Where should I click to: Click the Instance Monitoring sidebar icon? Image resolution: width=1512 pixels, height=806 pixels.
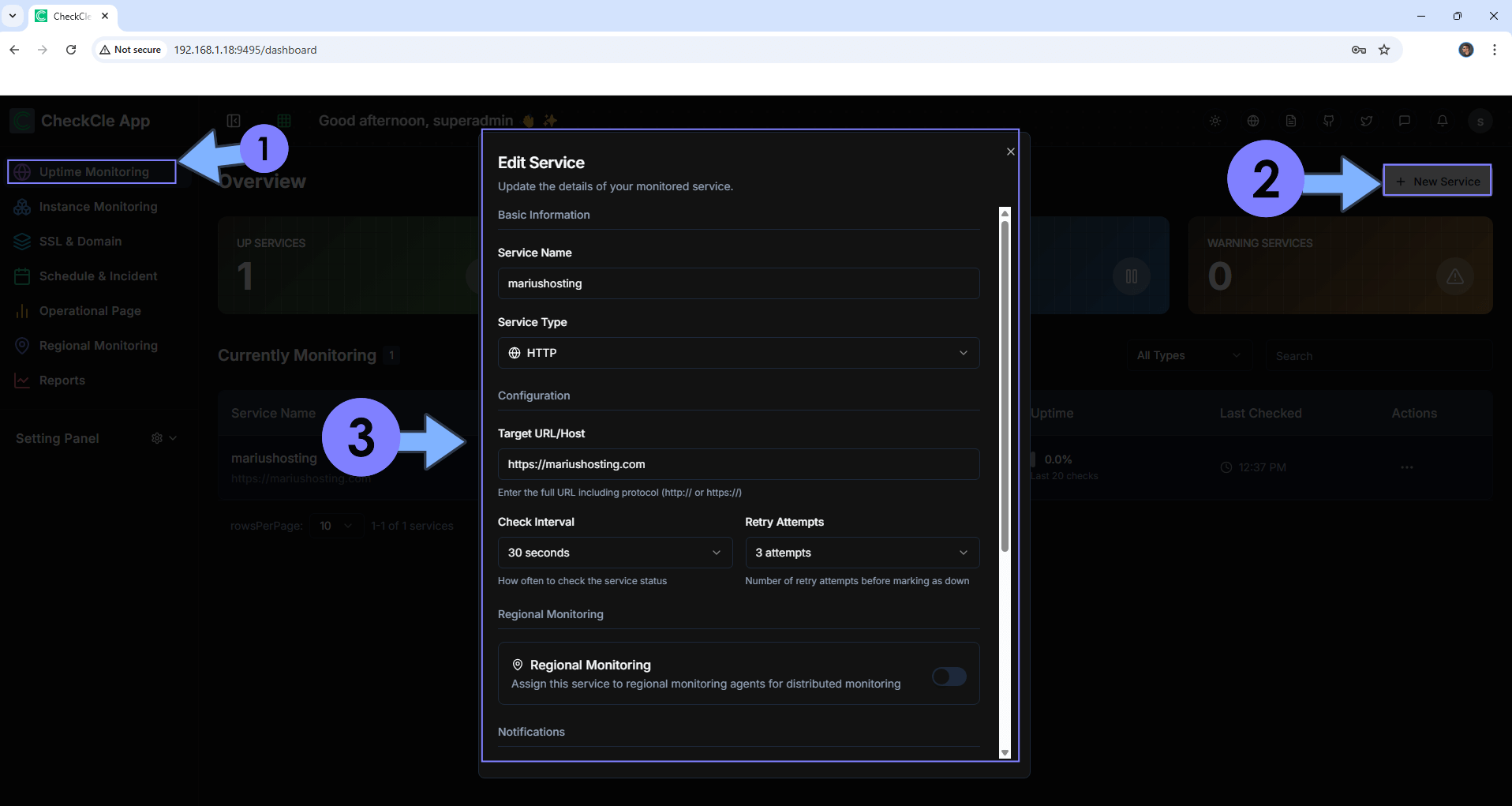point(22,207)
